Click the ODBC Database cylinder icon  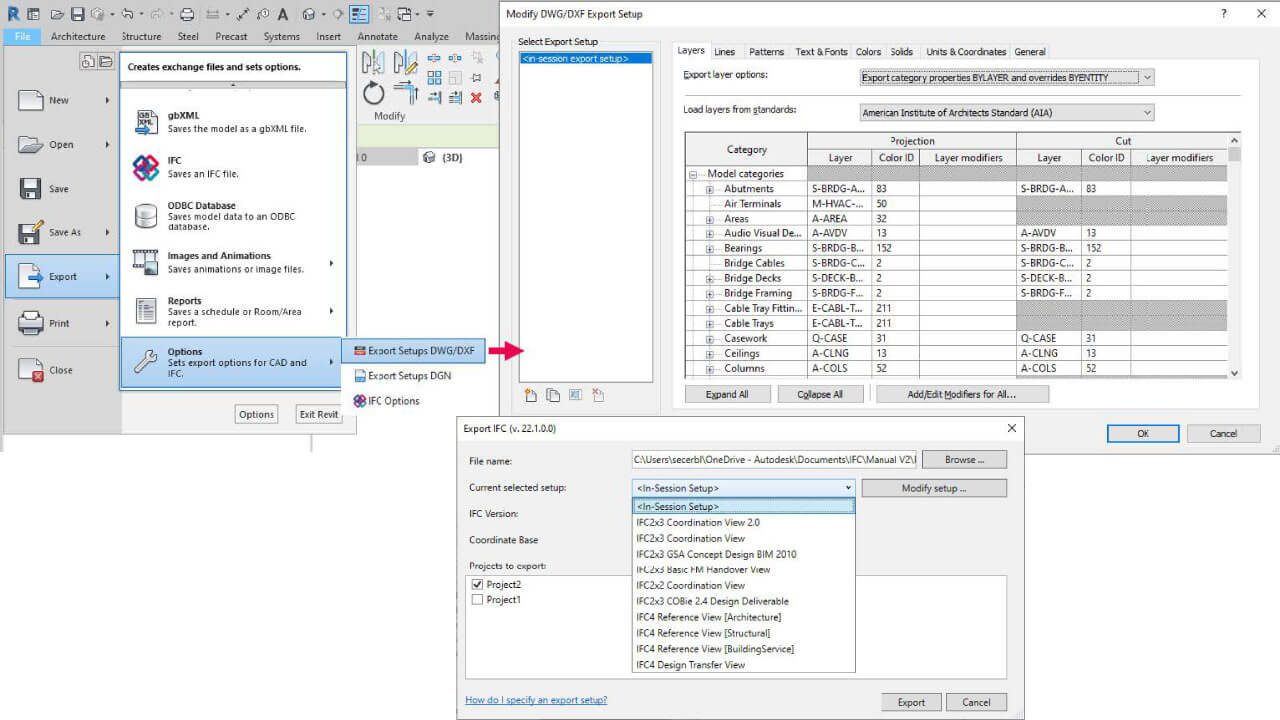click(x=146, y=215)
